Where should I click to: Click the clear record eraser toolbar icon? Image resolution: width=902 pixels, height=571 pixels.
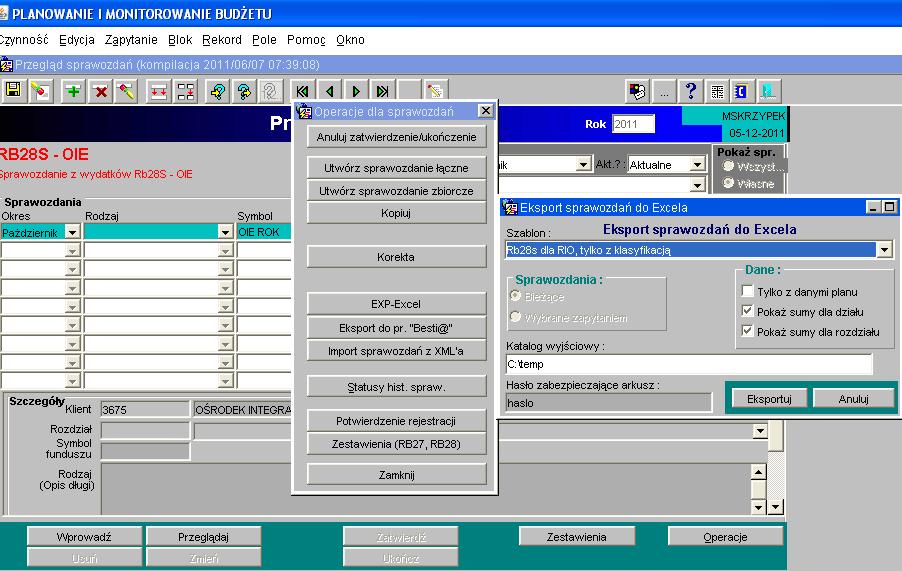tap(40, 91)
